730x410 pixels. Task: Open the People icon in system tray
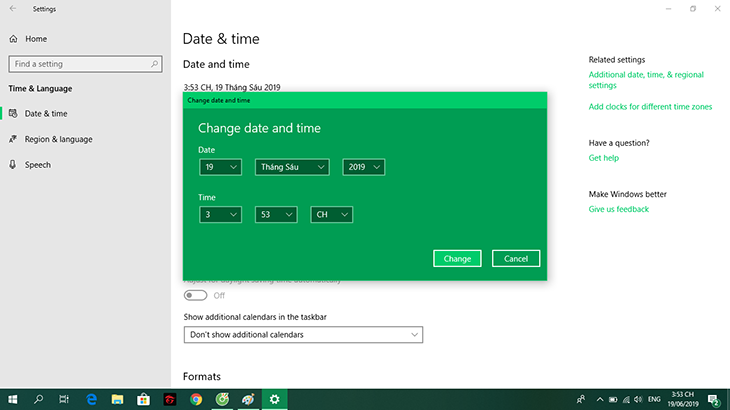[581, 399]
